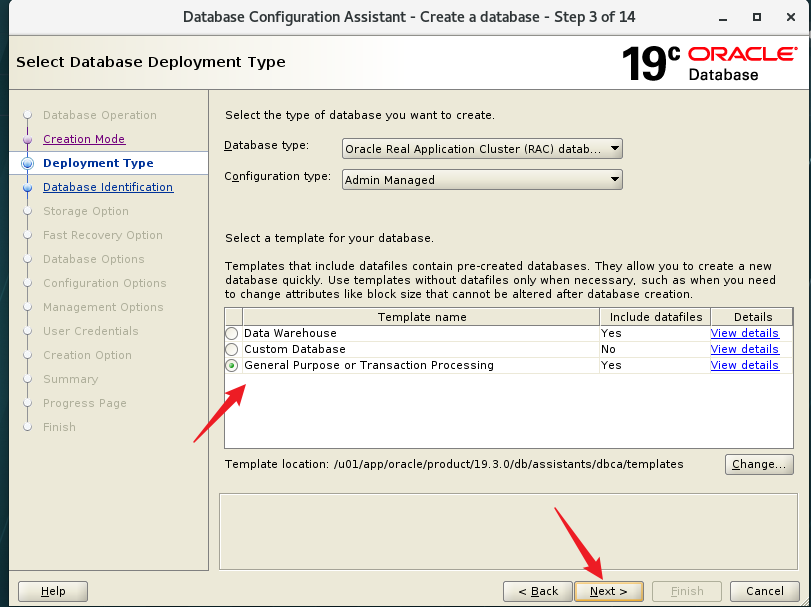Screen dimensions: 811x607
Task: Click the Creation Mode step bullet icon
Action: tap(27, 140)
